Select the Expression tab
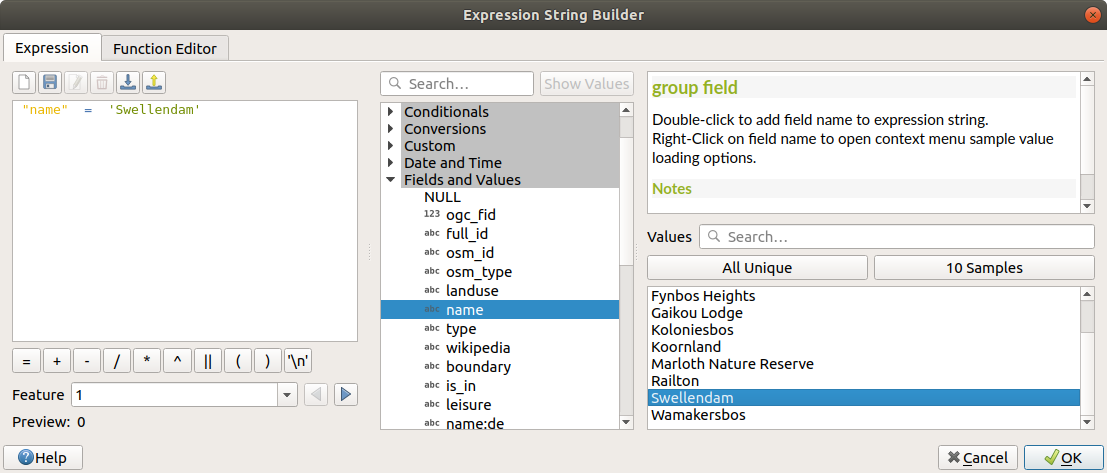1107x473 pixels. point(52,48)
